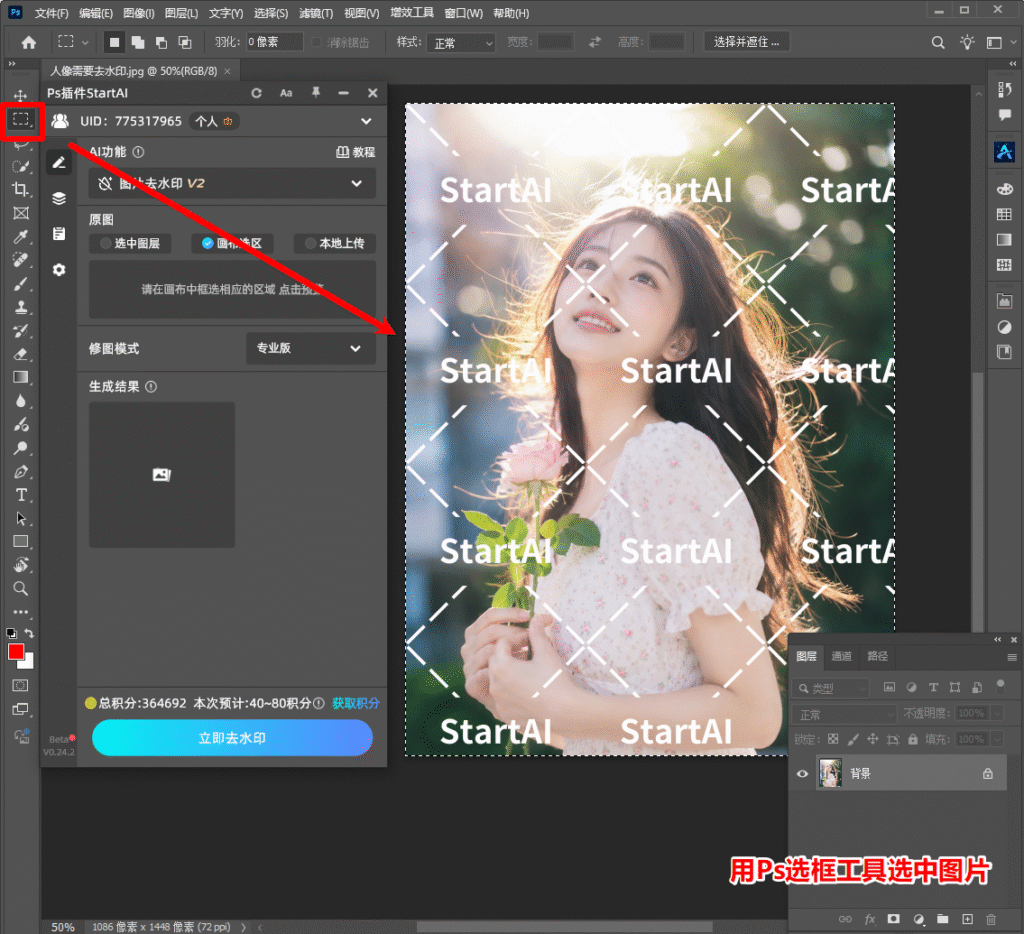Select the Frame tool

(21, 213)
